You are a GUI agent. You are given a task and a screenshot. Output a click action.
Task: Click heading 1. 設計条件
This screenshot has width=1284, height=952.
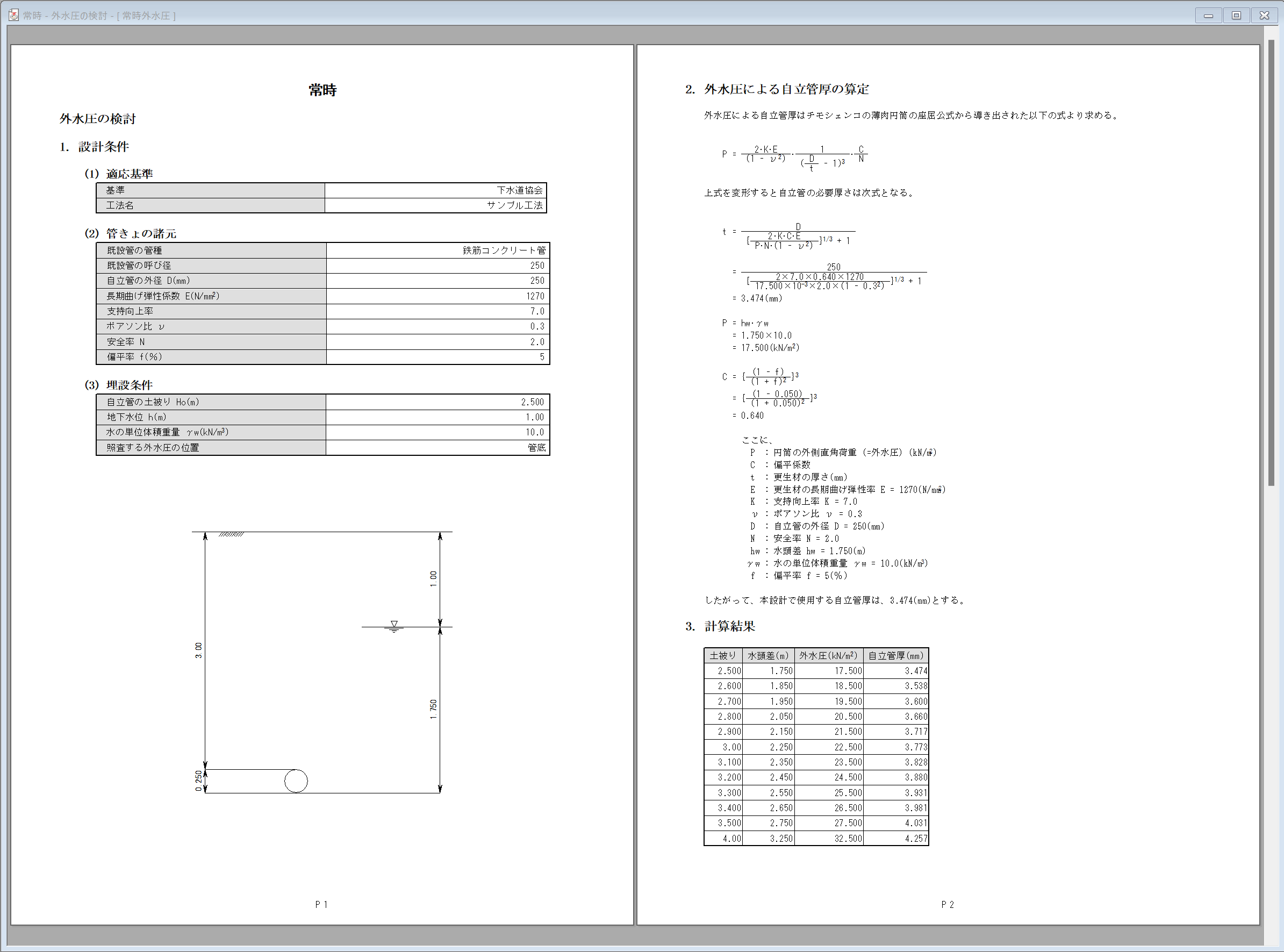point(95,147)
